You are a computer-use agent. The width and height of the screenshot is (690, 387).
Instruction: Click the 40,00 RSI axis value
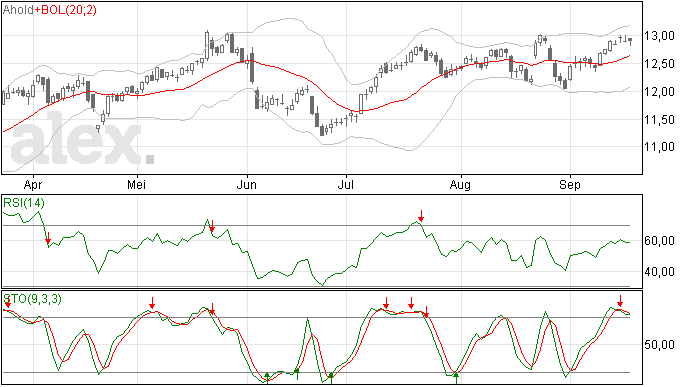[659, 272]
